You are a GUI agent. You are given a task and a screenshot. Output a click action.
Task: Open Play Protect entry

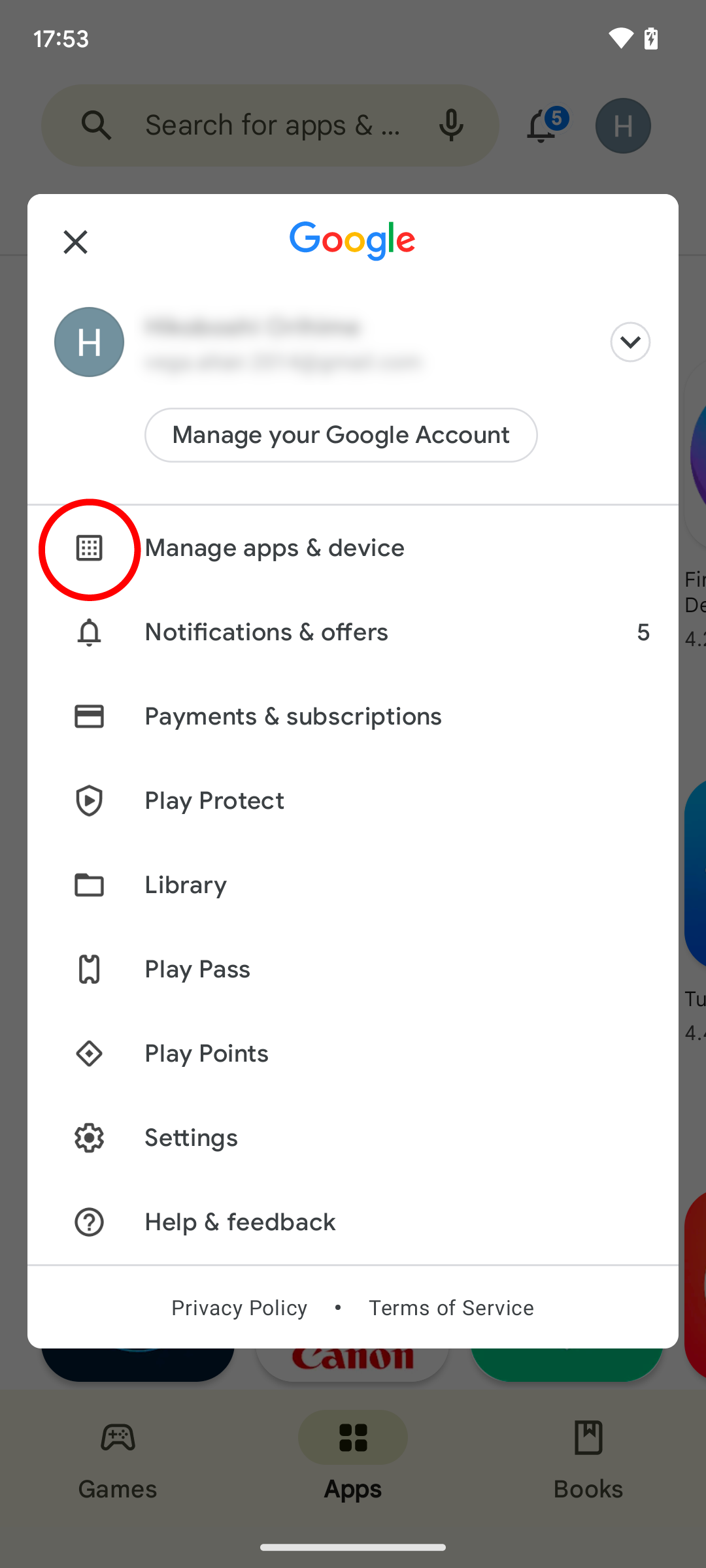(353, 801)
